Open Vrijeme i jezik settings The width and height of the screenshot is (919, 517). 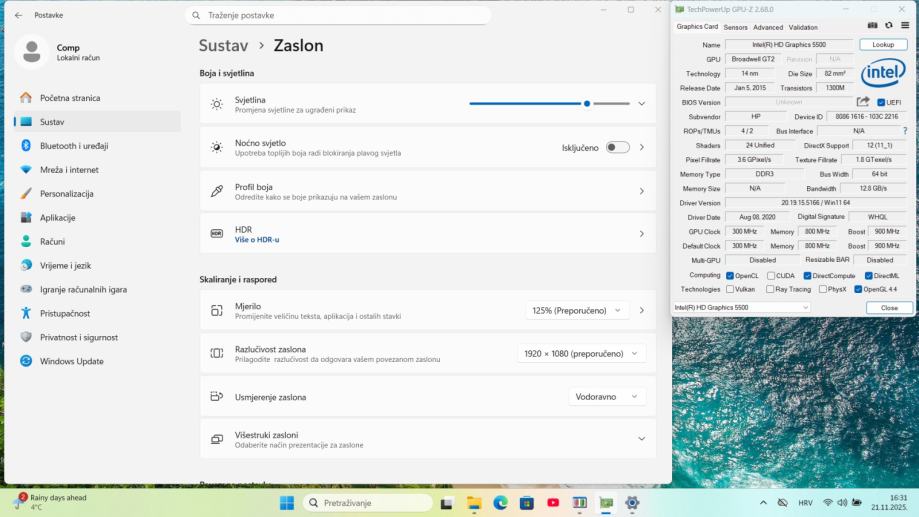point(97,266)
